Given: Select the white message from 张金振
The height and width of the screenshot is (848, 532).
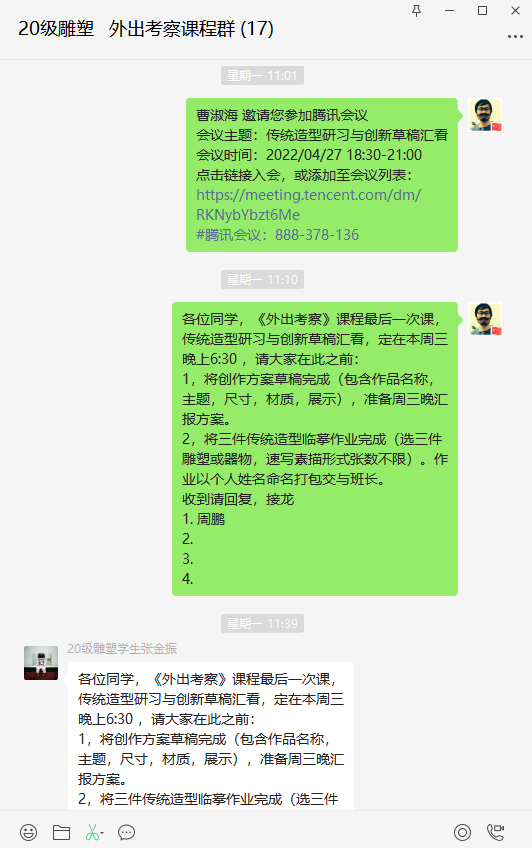Looking at the screenshot, I should [211, 736].
